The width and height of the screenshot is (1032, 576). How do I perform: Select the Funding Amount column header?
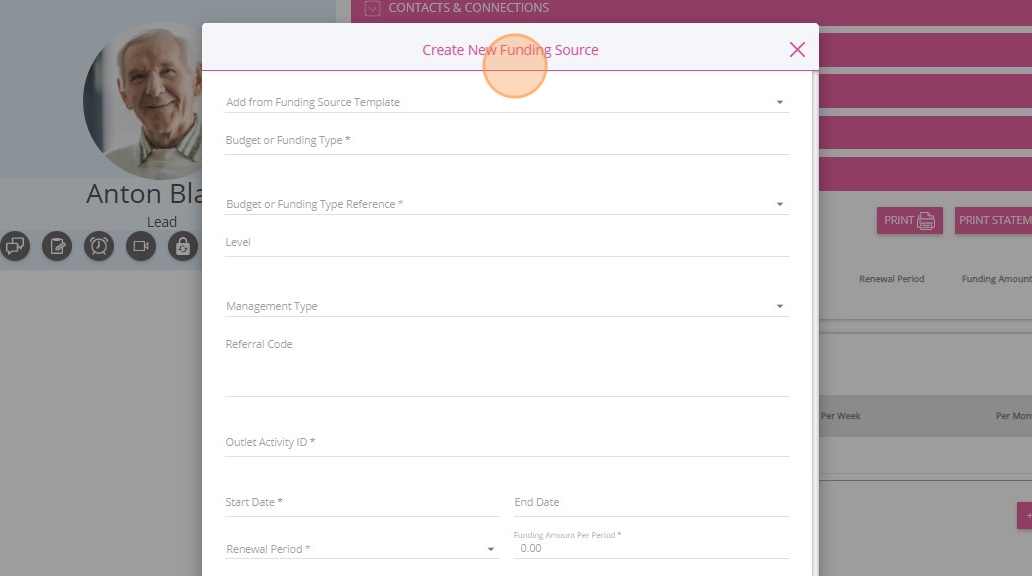(x=996, y=279)
